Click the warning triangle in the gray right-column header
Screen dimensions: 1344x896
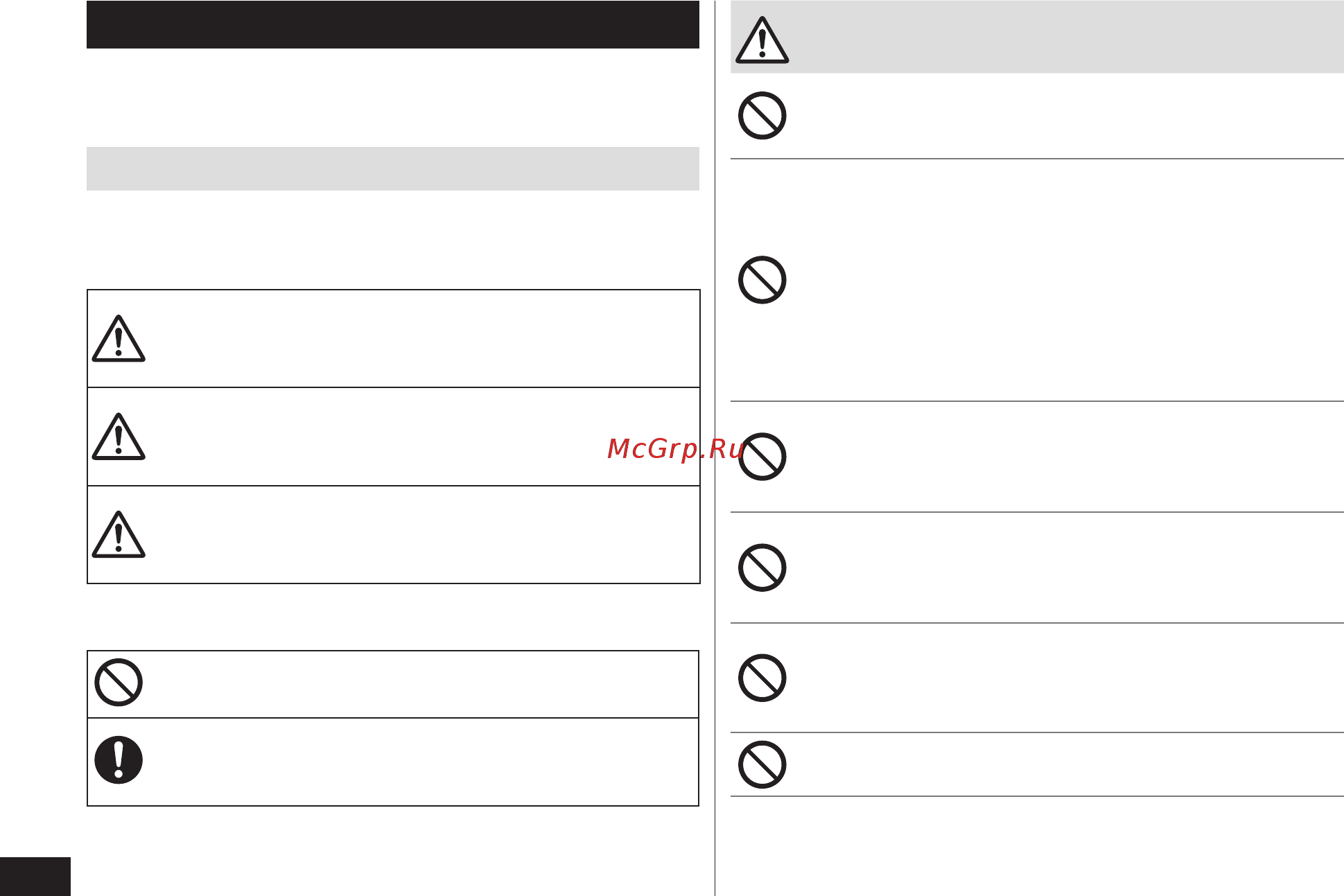pos(762,40)
